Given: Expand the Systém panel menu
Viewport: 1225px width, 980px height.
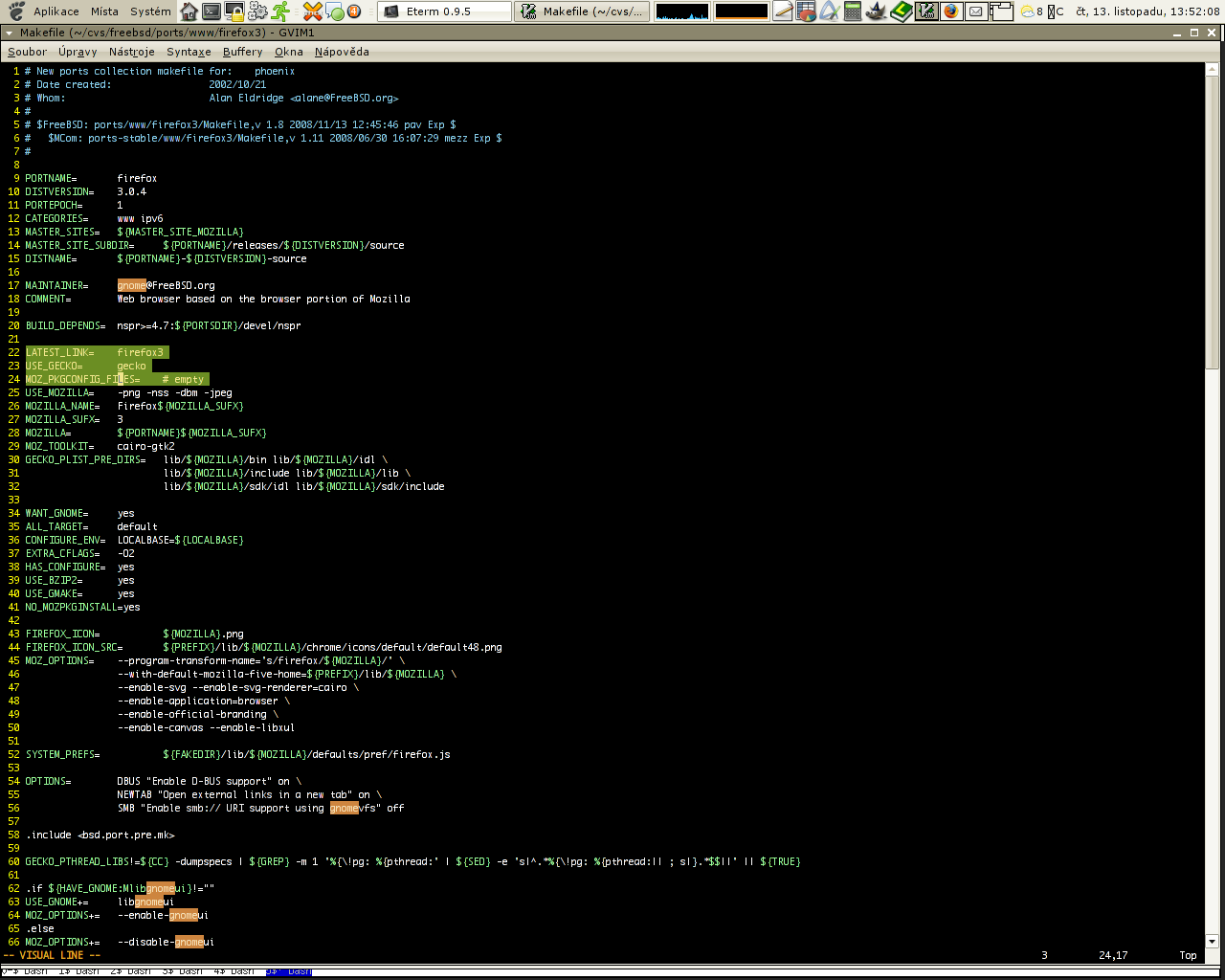Looking at the screenshot, I should (150, 11).
